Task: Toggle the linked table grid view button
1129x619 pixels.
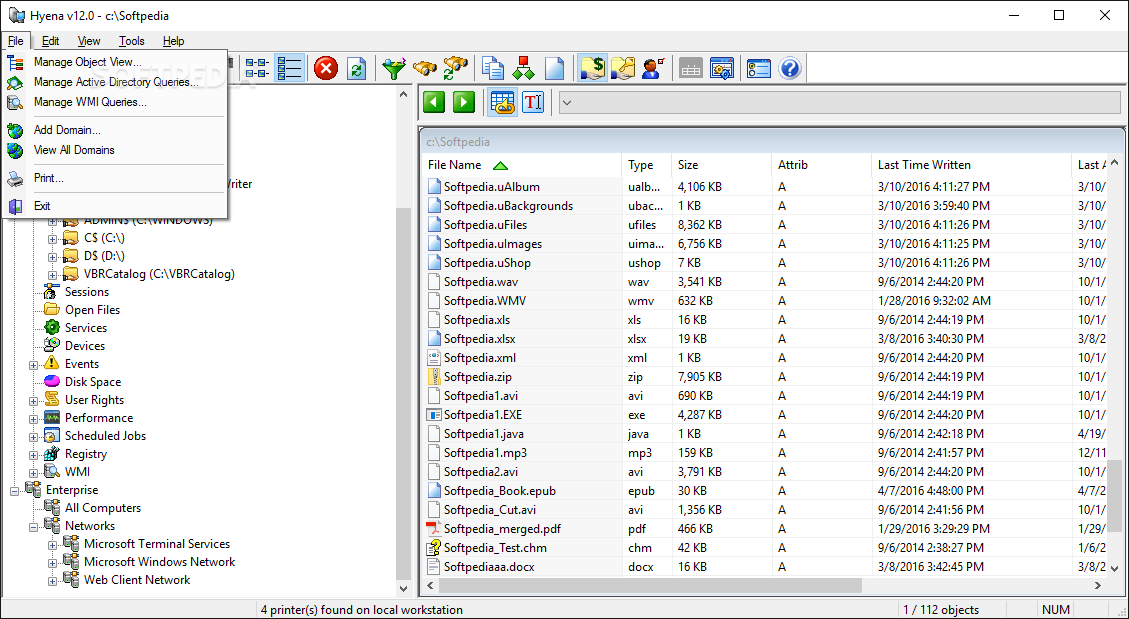Action: (x=502, y=102)
